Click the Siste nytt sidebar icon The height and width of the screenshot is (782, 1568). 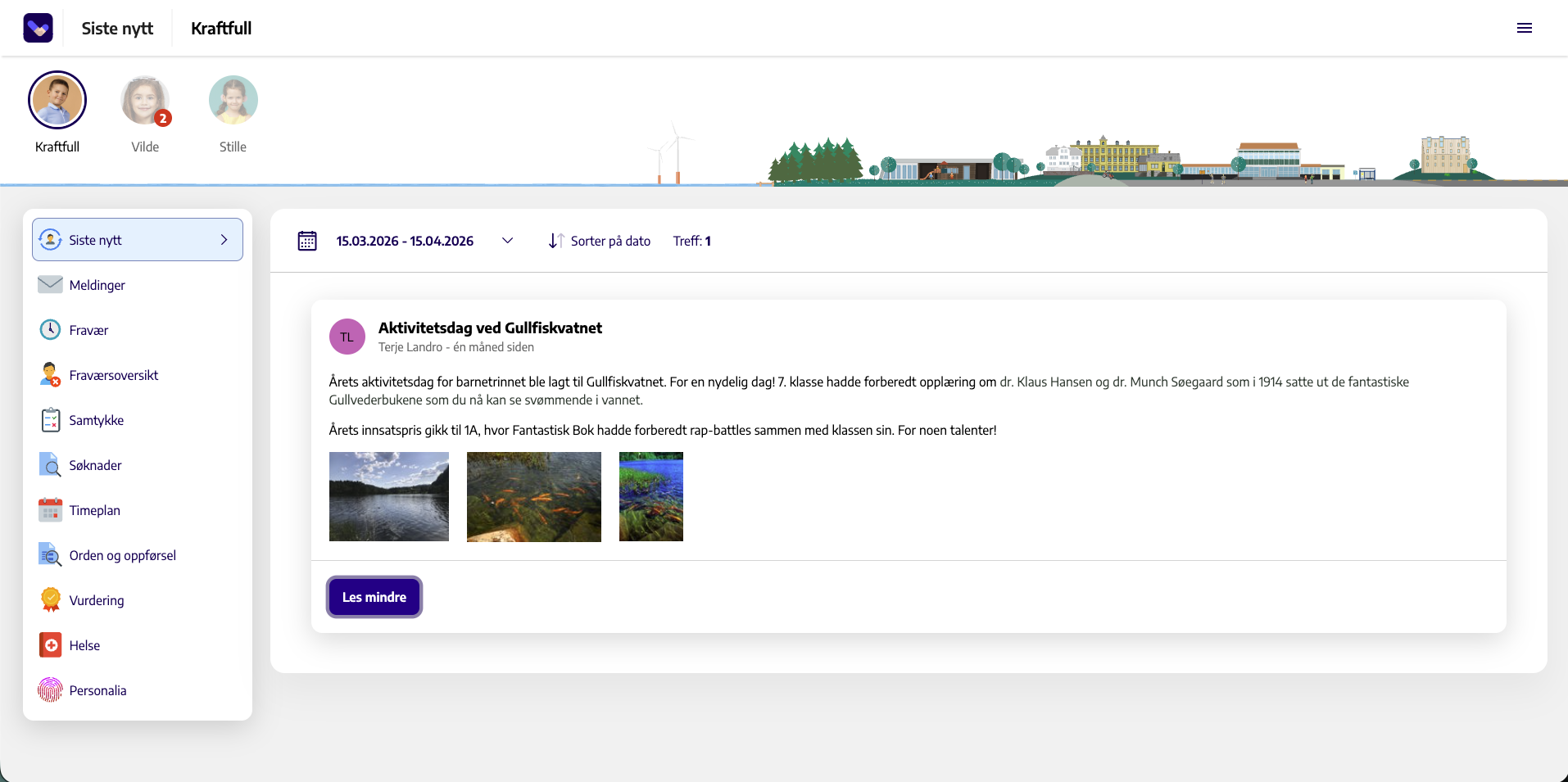50,240
